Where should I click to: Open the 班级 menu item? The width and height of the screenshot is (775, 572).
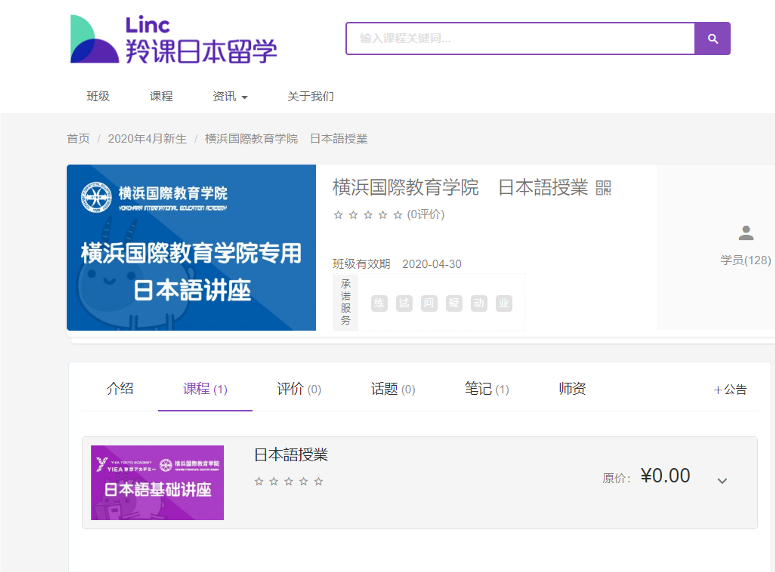tap(98, 96)
